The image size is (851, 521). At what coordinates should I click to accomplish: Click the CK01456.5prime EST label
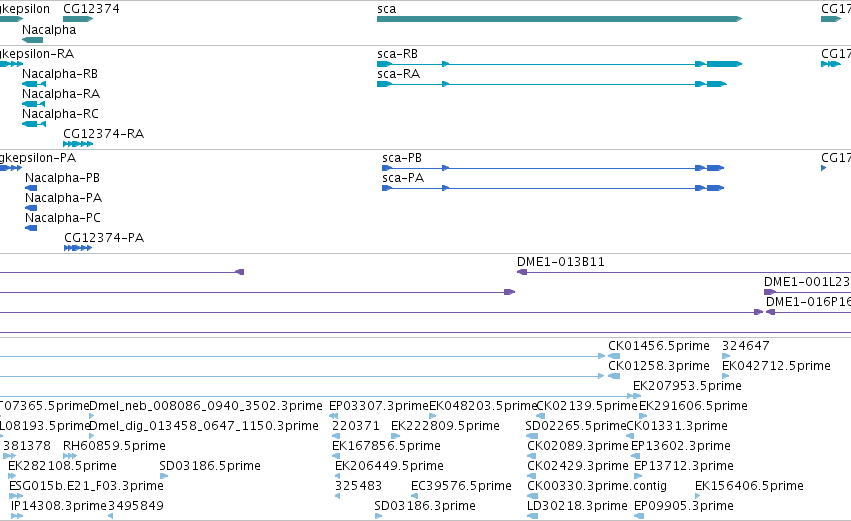(658, 346)
